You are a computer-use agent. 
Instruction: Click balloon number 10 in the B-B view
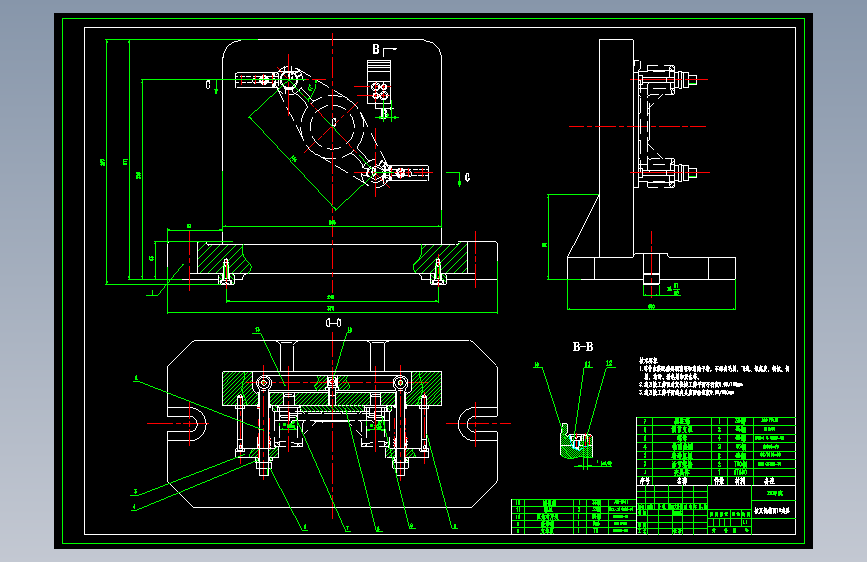click(x=536, y=365)
